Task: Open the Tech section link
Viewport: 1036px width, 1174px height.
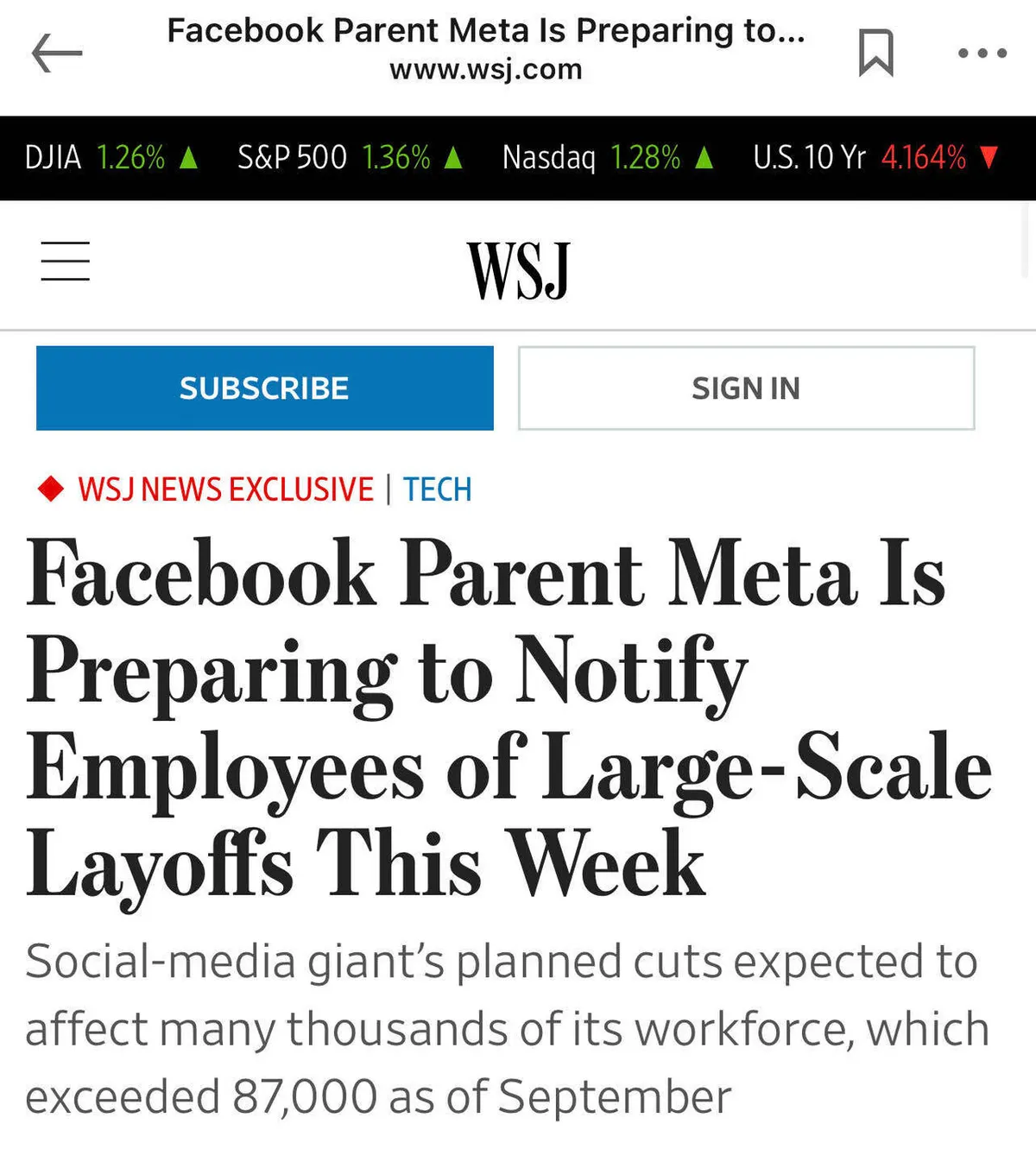Action: [437, 489]
